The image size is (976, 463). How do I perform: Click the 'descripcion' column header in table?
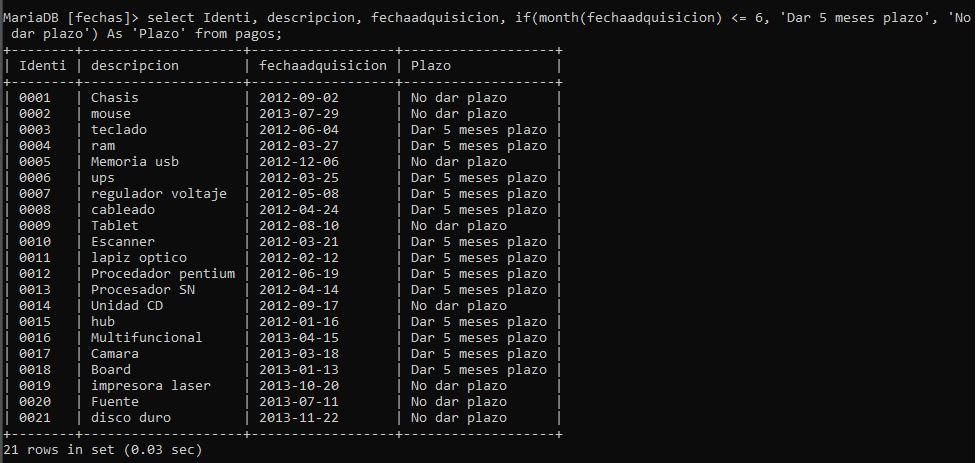pos(135,66)
